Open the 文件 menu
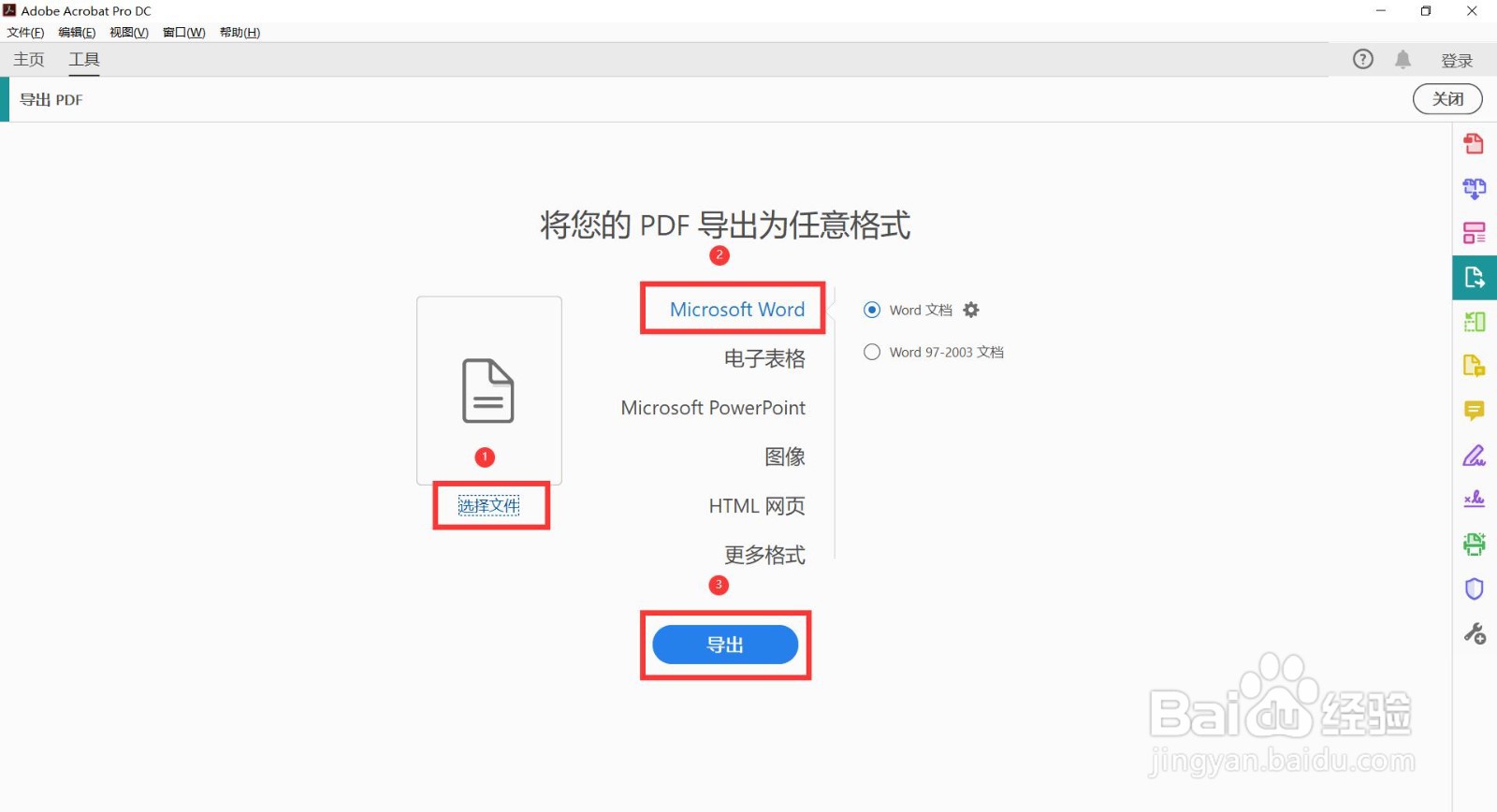Screen dimensions: 1497x812 (x=25, y=33)
